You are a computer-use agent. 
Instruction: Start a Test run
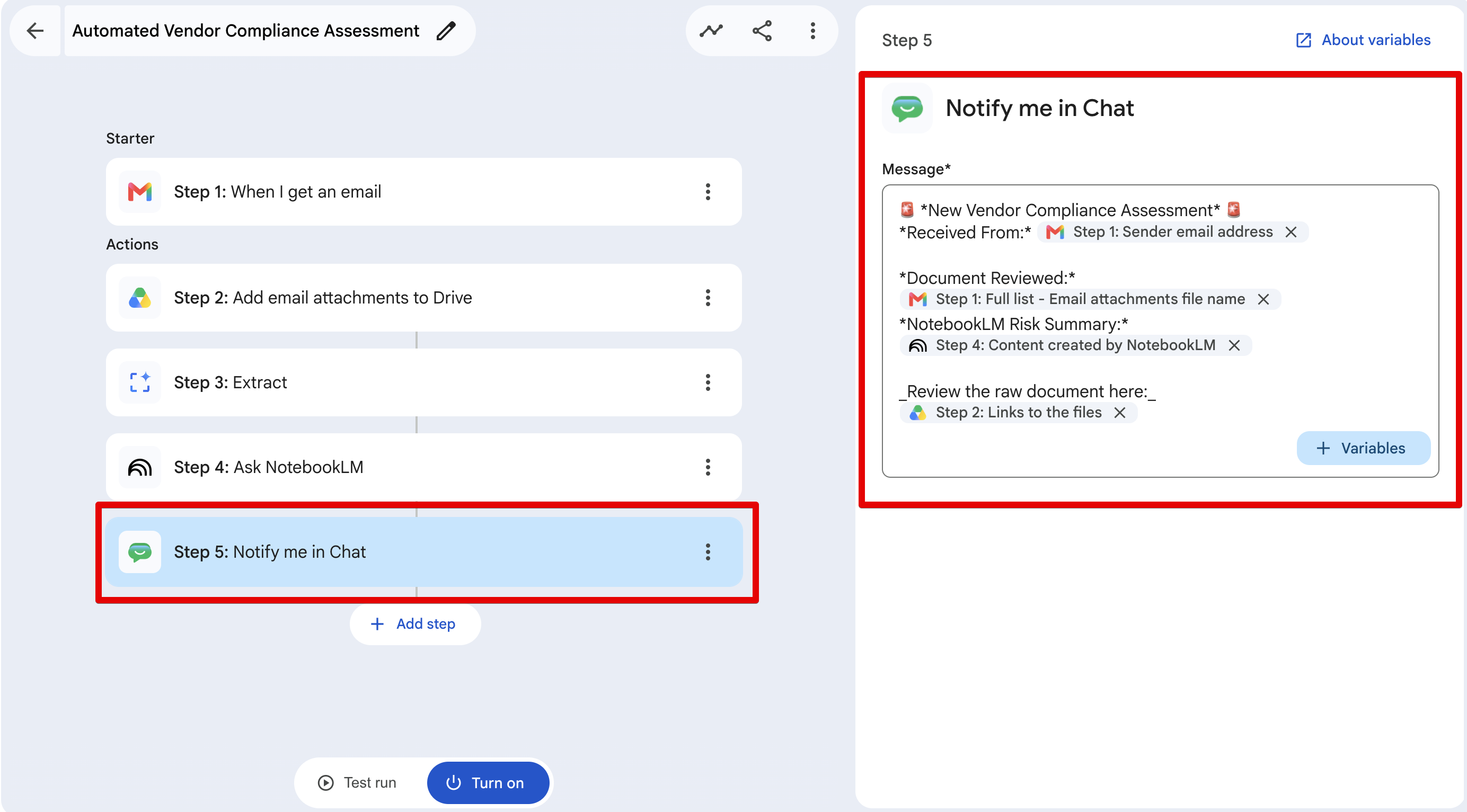click(x=357, y=783)
